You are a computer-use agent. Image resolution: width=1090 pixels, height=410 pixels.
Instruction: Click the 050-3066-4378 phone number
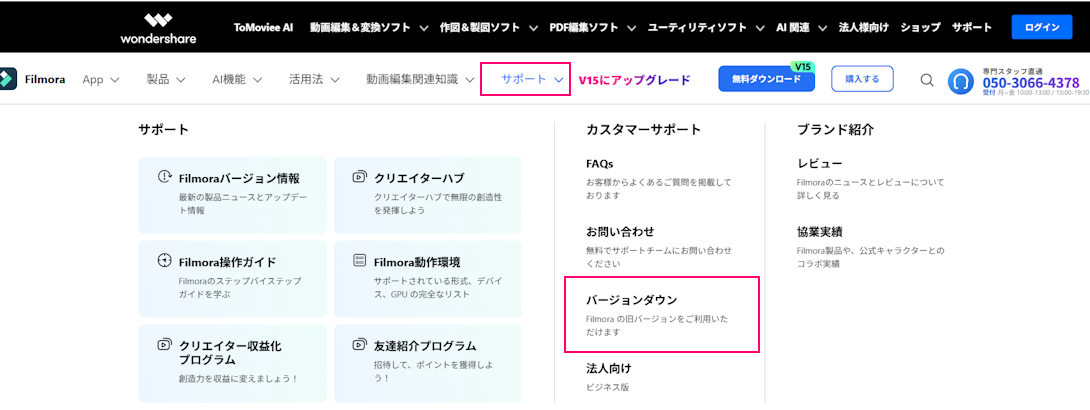point(1030,83)
